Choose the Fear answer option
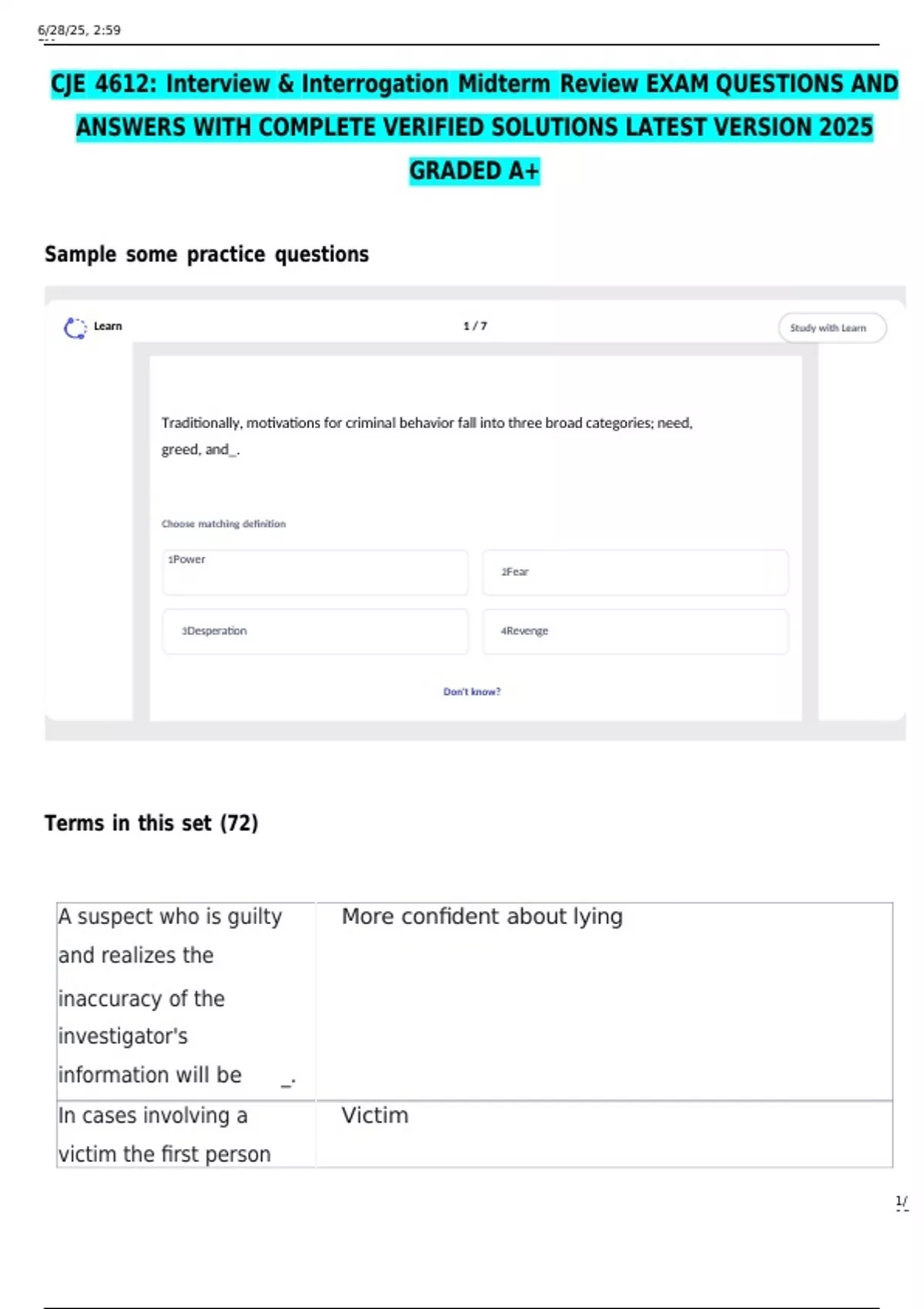 pos(634,572)
